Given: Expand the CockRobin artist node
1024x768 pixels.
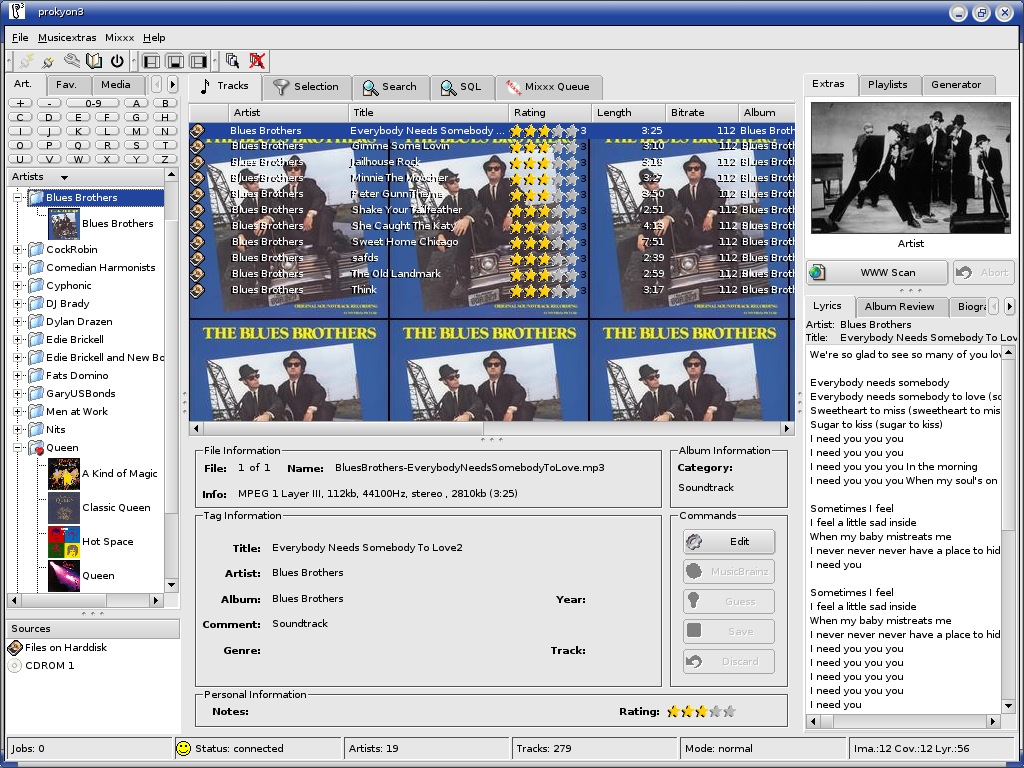Looking at the screenshot, I should [x=18, y=249].
